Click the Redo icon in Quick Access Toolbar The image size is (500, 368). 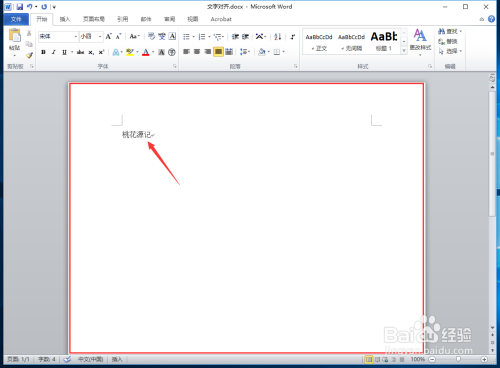pos(44,7)
